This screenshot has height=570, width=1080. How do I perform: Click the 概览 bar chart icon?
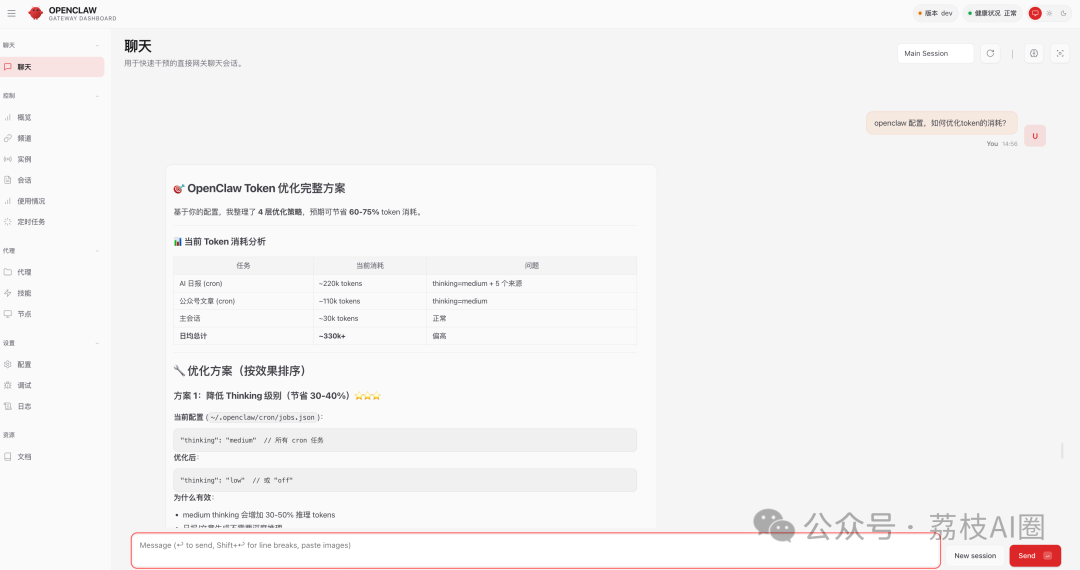click(x=8, y=117)
